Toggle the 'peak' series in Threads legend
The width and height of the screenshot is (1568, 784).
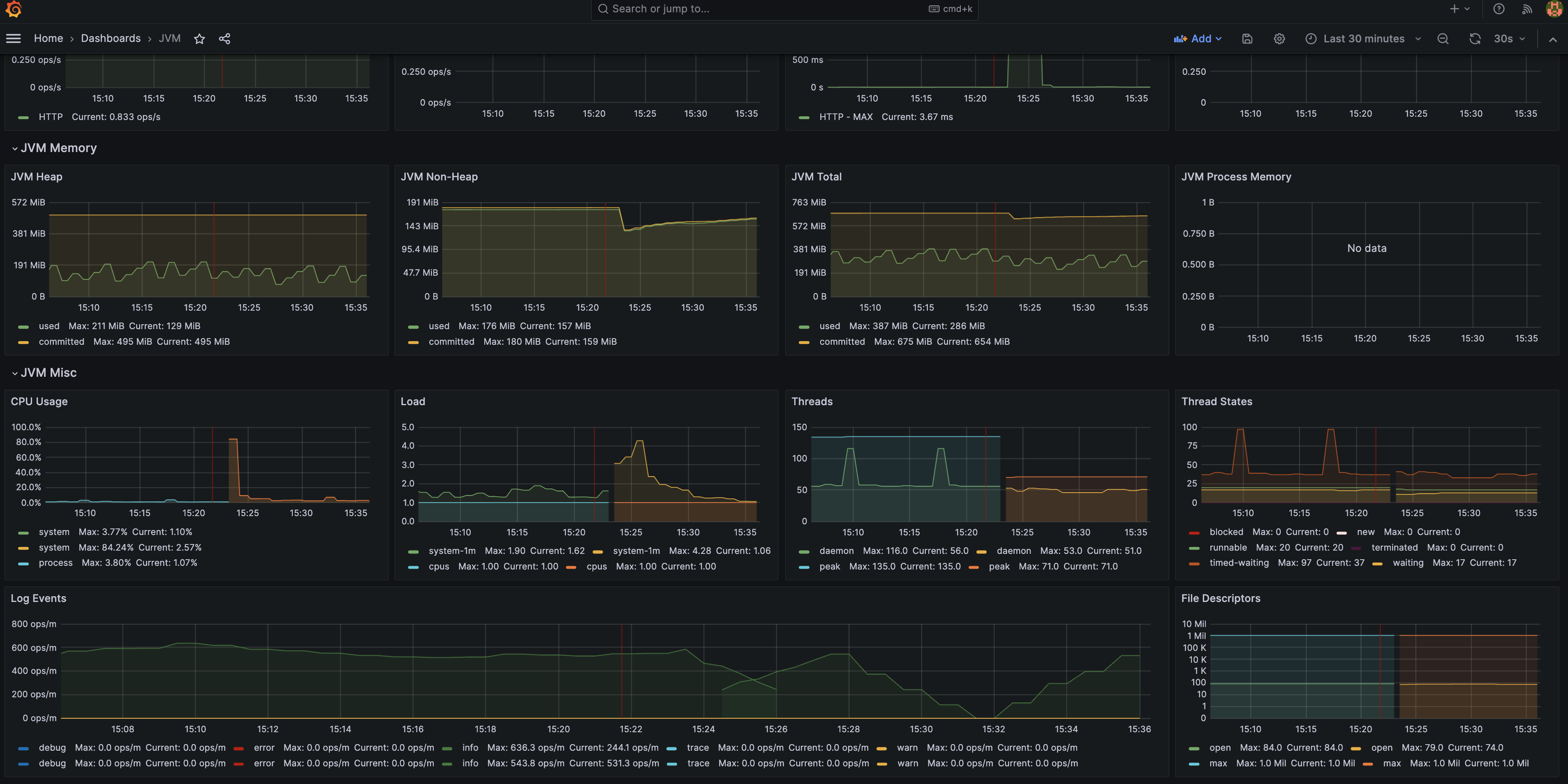coord(829,566)
